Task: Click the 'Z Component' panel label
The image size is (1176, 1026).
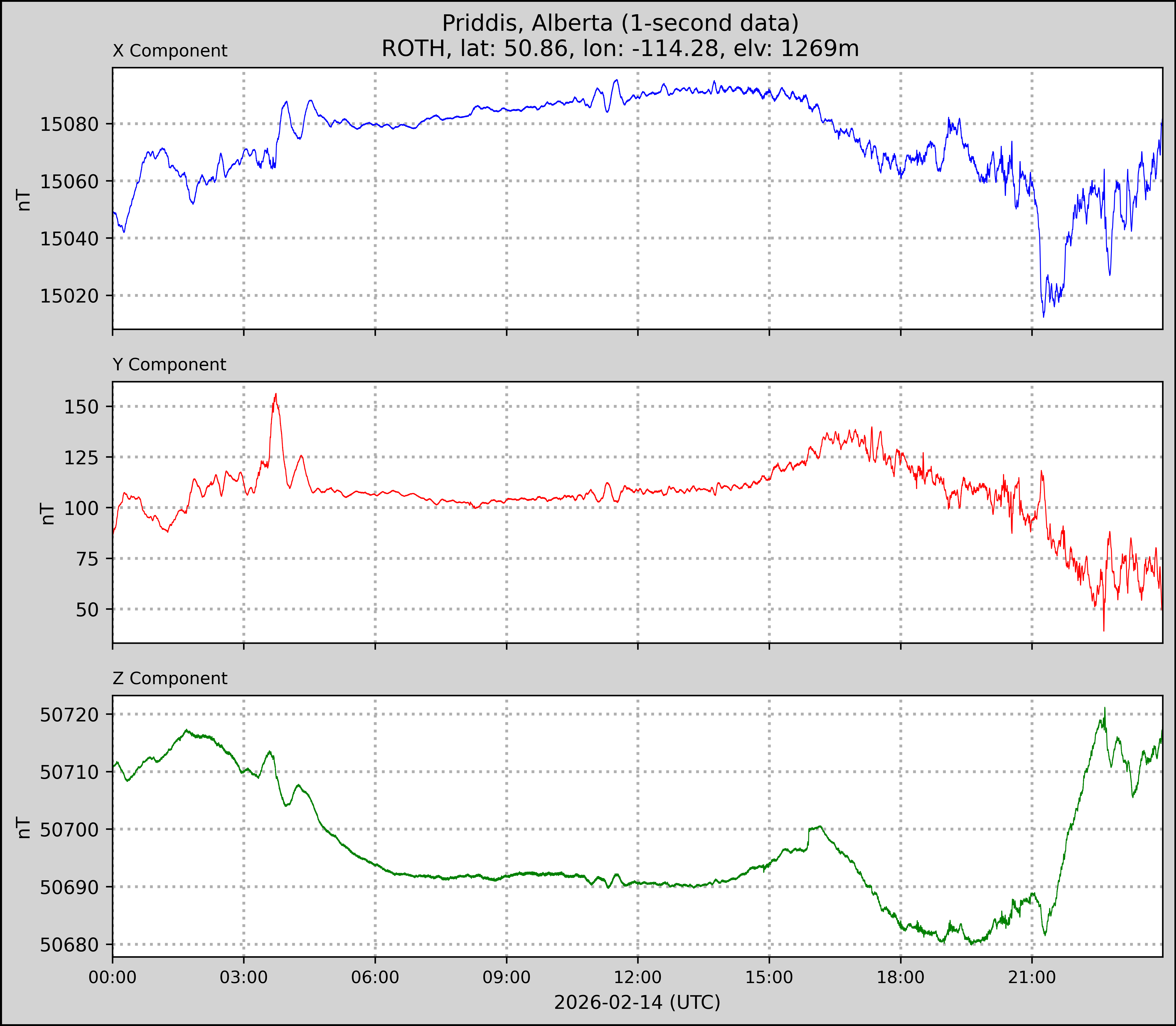Action: pyautogui.click(x=170, y=679)
